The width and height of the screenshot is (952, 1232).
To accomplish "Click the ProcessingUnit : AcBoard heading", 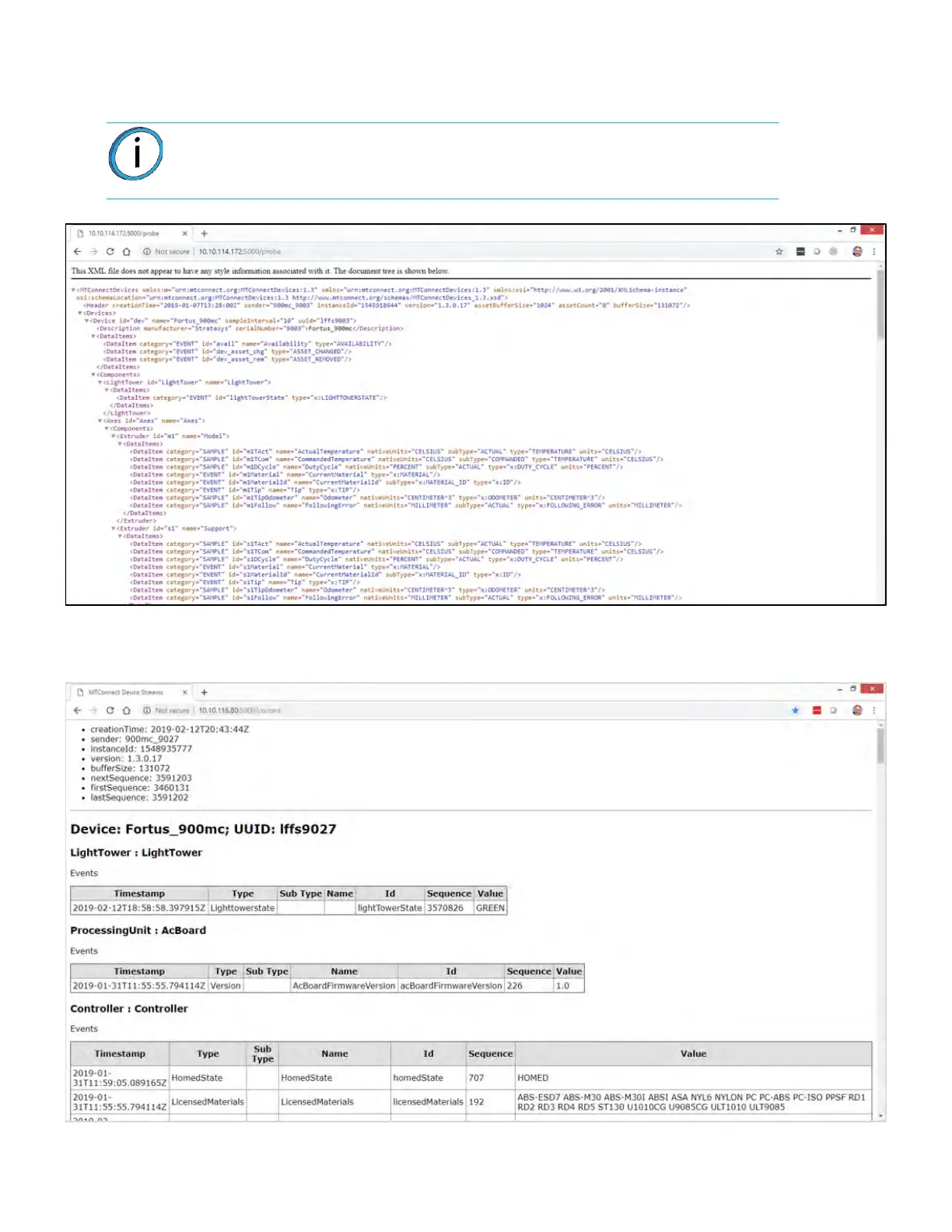I will [138, 931].
